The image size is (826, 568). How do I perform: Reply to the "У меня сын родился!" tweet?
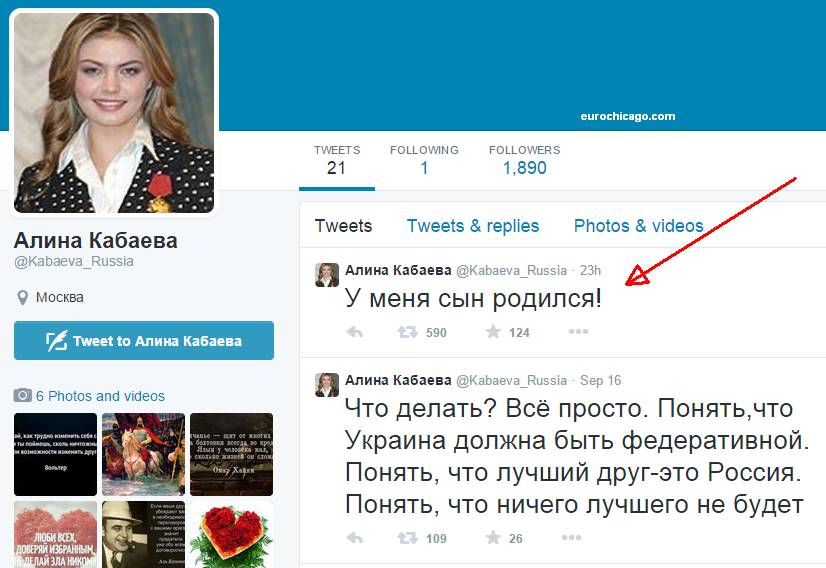[x=355, y=332]
